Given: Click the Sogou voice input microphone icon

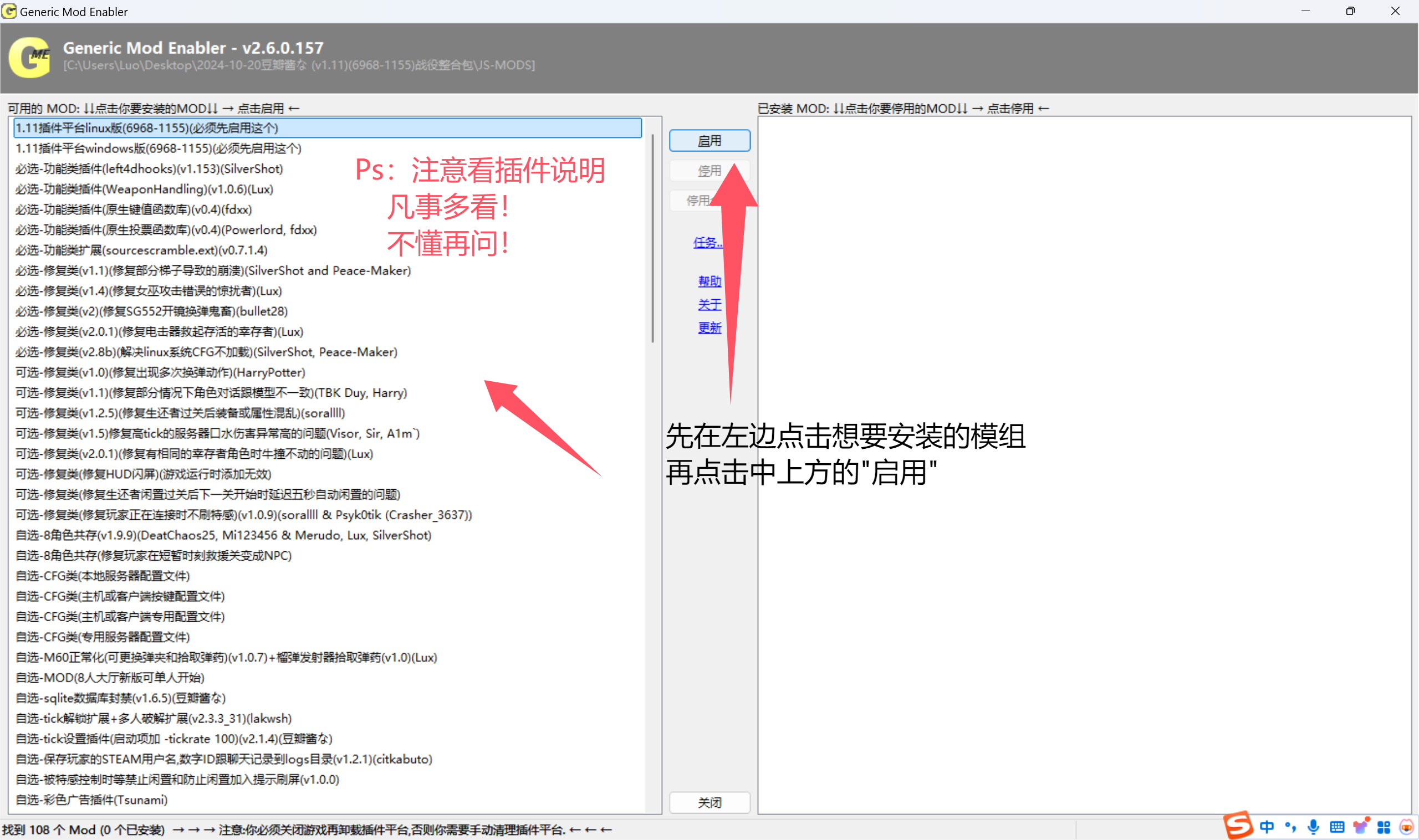Looking at the screenshot, I should coord(1314,827).
